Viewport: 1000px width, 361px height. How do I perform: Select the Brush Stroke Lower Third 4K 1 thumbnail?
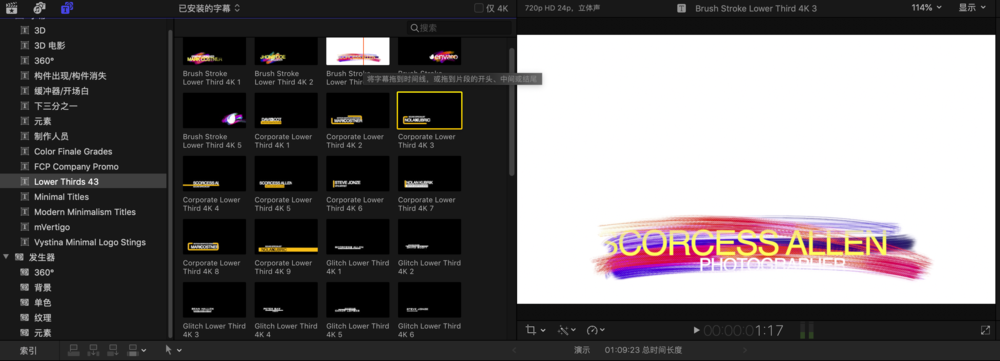click(x=214, y=51)
